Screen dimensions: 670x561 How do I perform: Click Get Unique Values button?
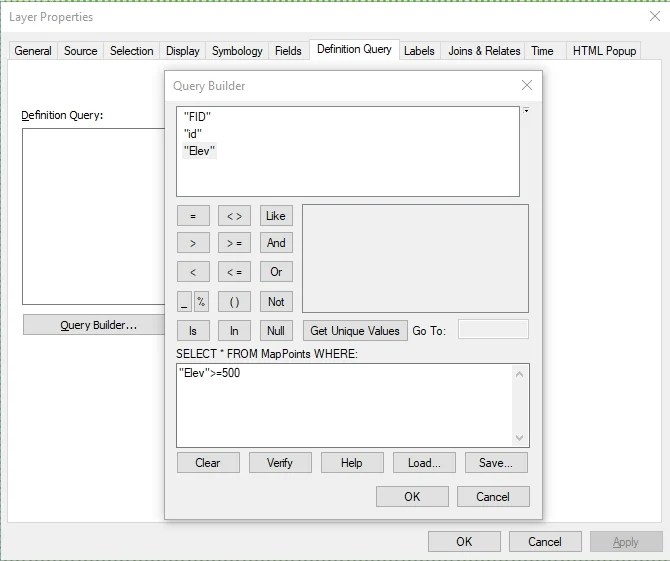click(x=355, y=331)
